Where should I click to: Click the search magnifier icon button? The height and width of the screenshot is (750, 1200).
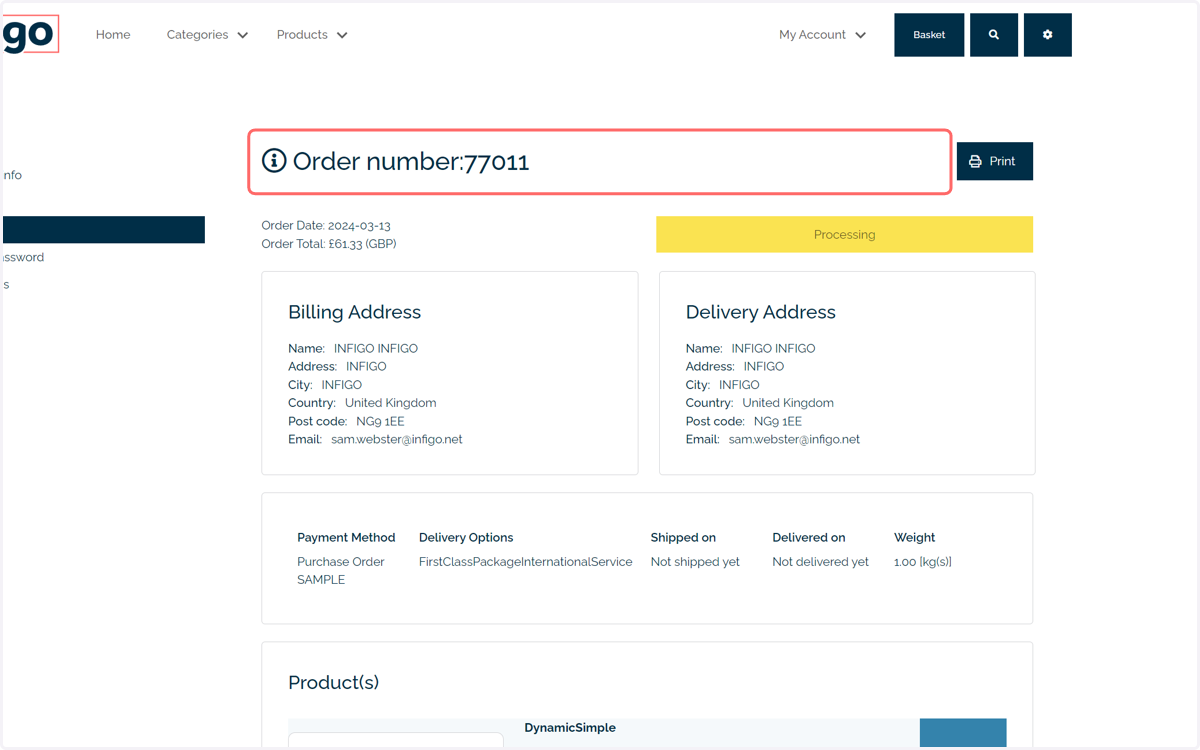[x=993, y=35]
